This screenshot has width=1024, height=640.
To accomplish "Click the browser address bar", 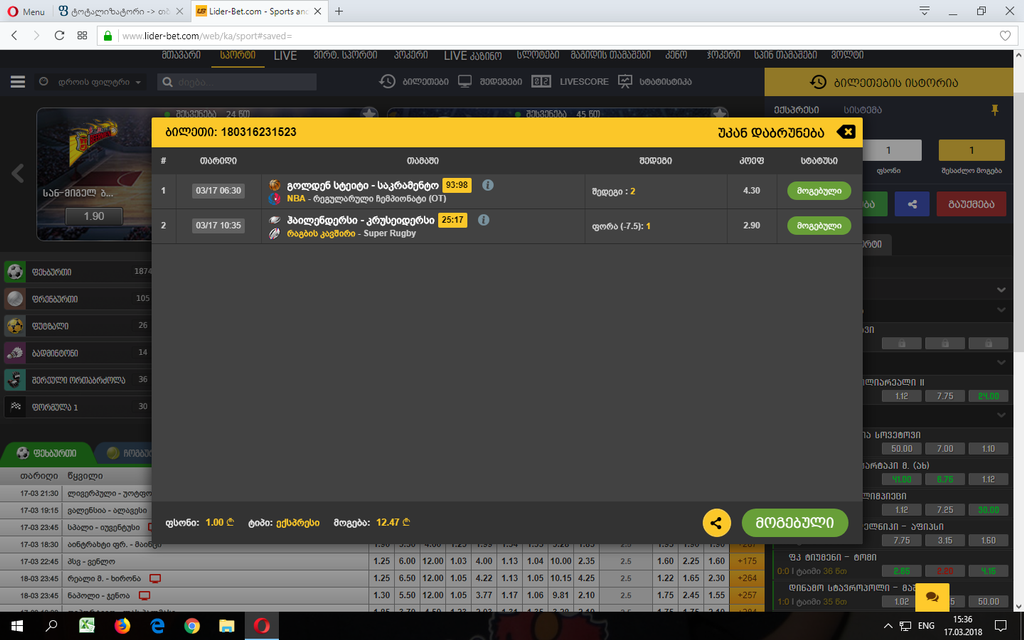I will tap(555, 36).
